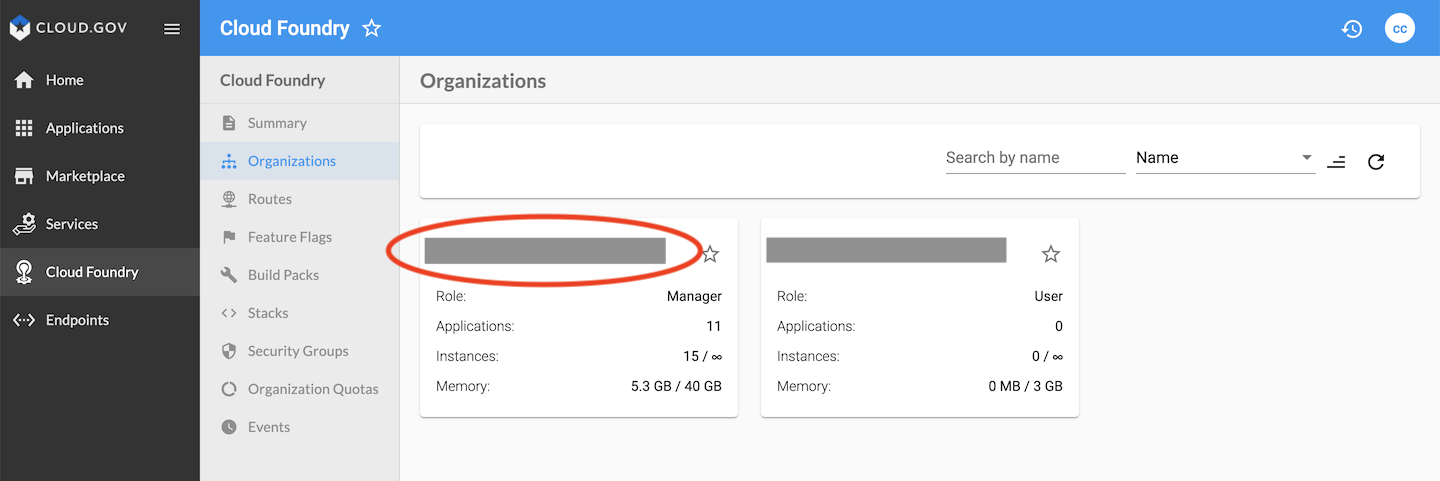Open the Routes page

pos(300,199)
